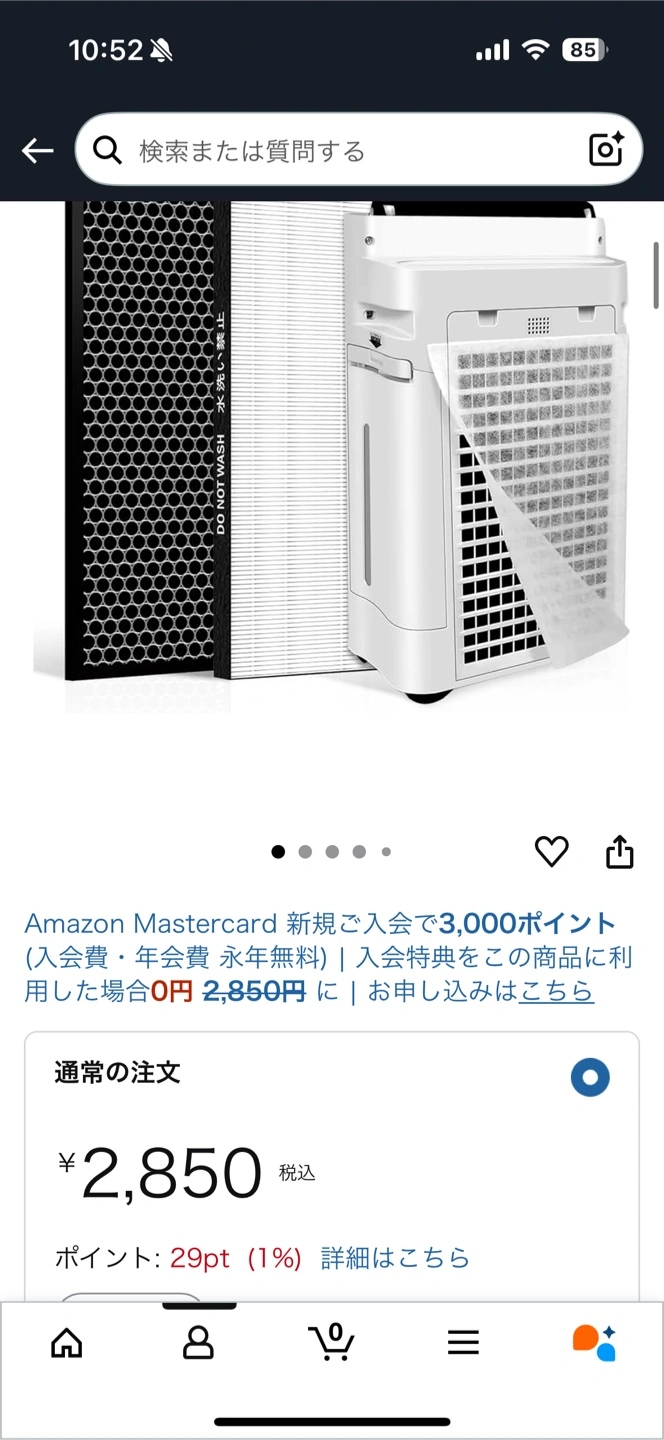Open the hamburger menu

coord(463,1342)
